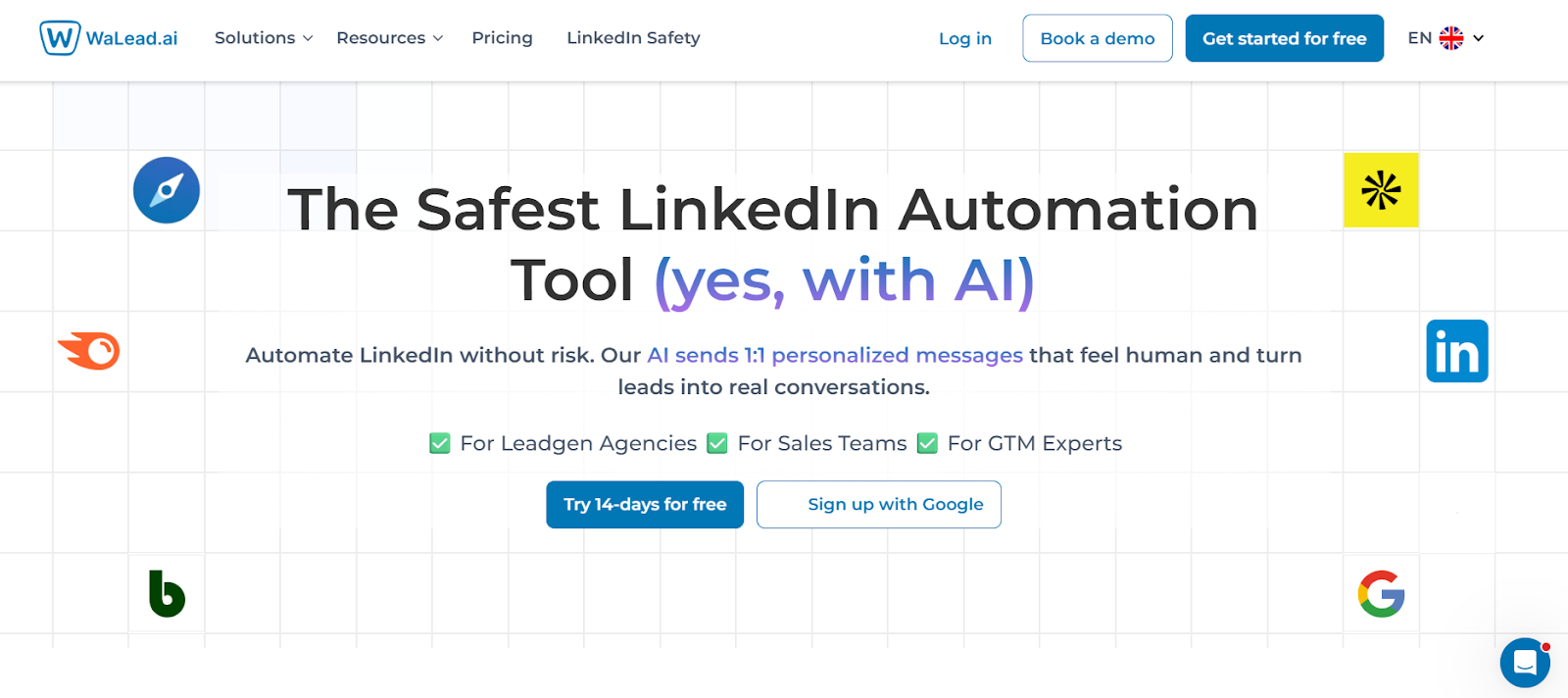Open the LinkedIn icon on the right

coord(1456,350)
